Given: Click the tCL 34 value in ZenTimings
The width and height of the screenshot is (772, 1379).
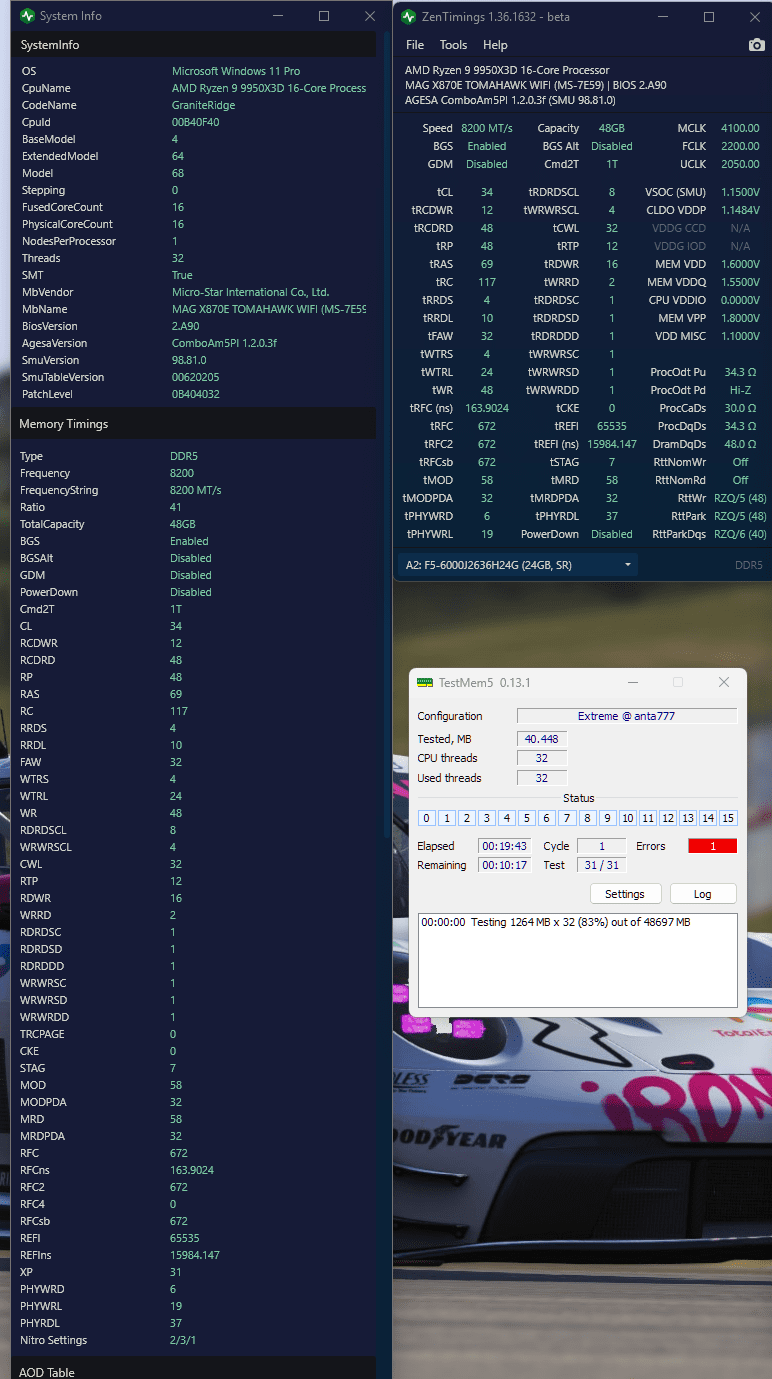Looking at the screenshot, I should (487, 192).
